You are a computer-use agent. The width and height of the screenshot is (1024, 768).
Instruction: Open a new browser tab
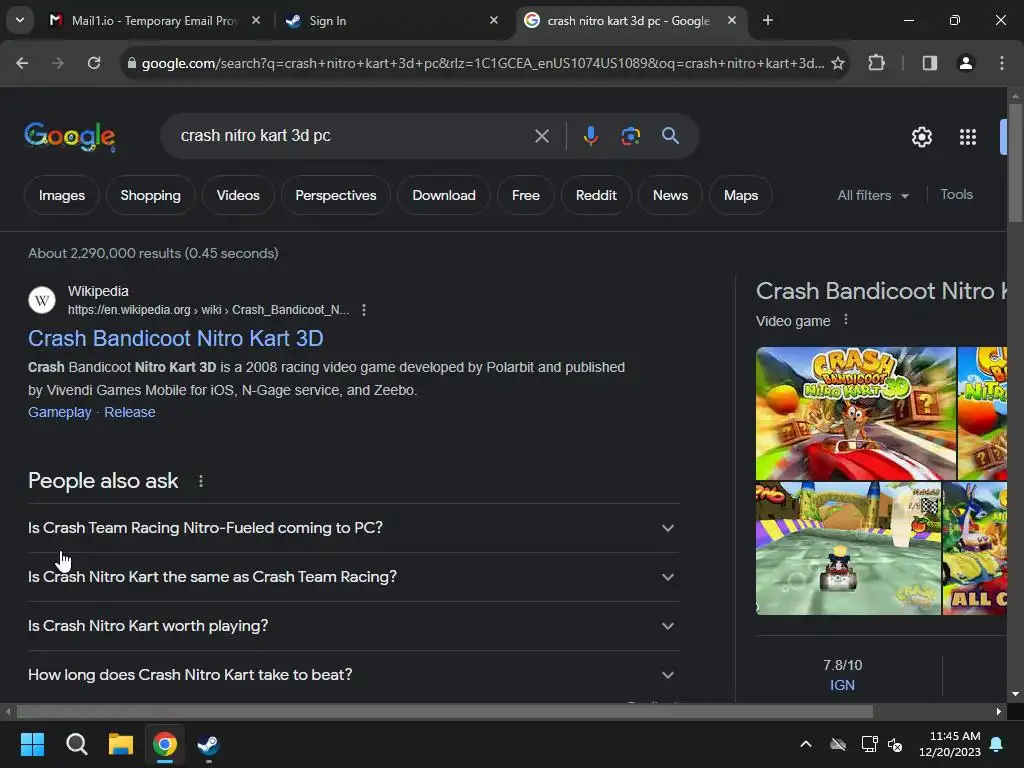[768, 21]
